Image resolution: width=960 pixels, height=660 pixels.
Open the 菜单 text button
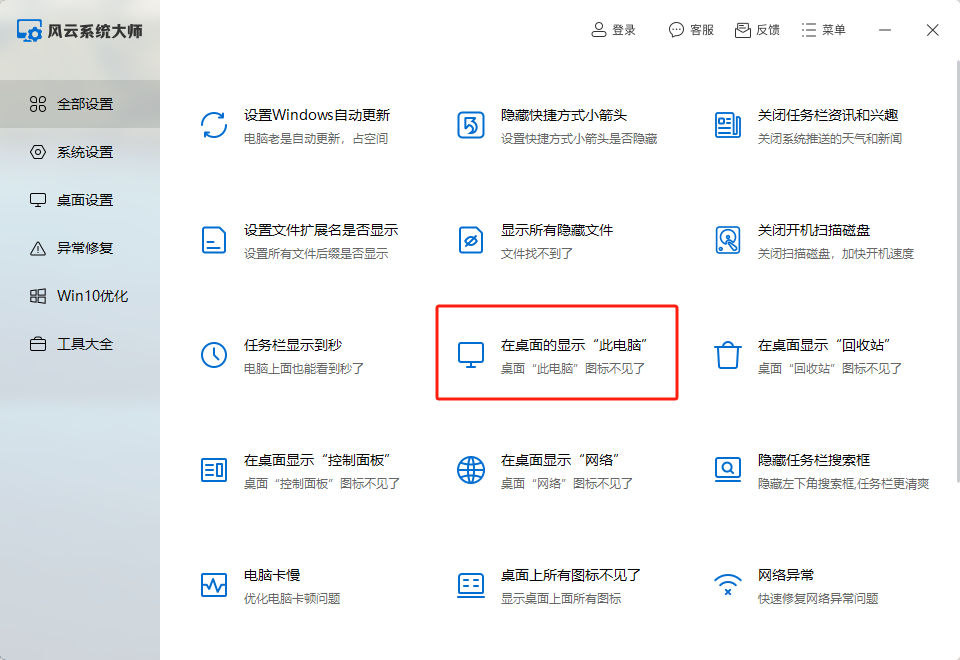click(834, 30)
